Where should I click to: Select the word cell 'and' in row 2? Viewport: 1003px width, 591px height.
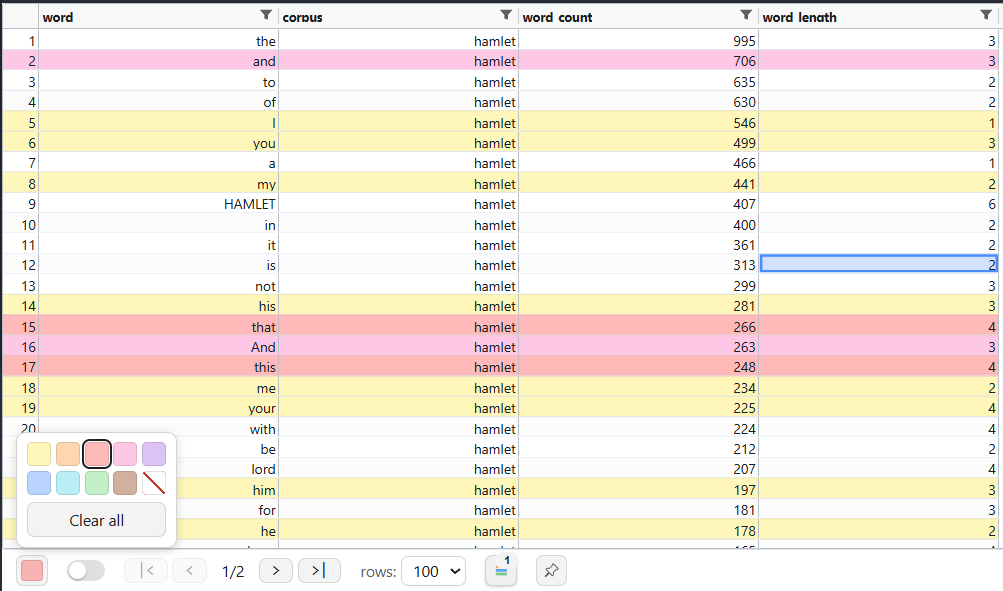tap(159, 61)
